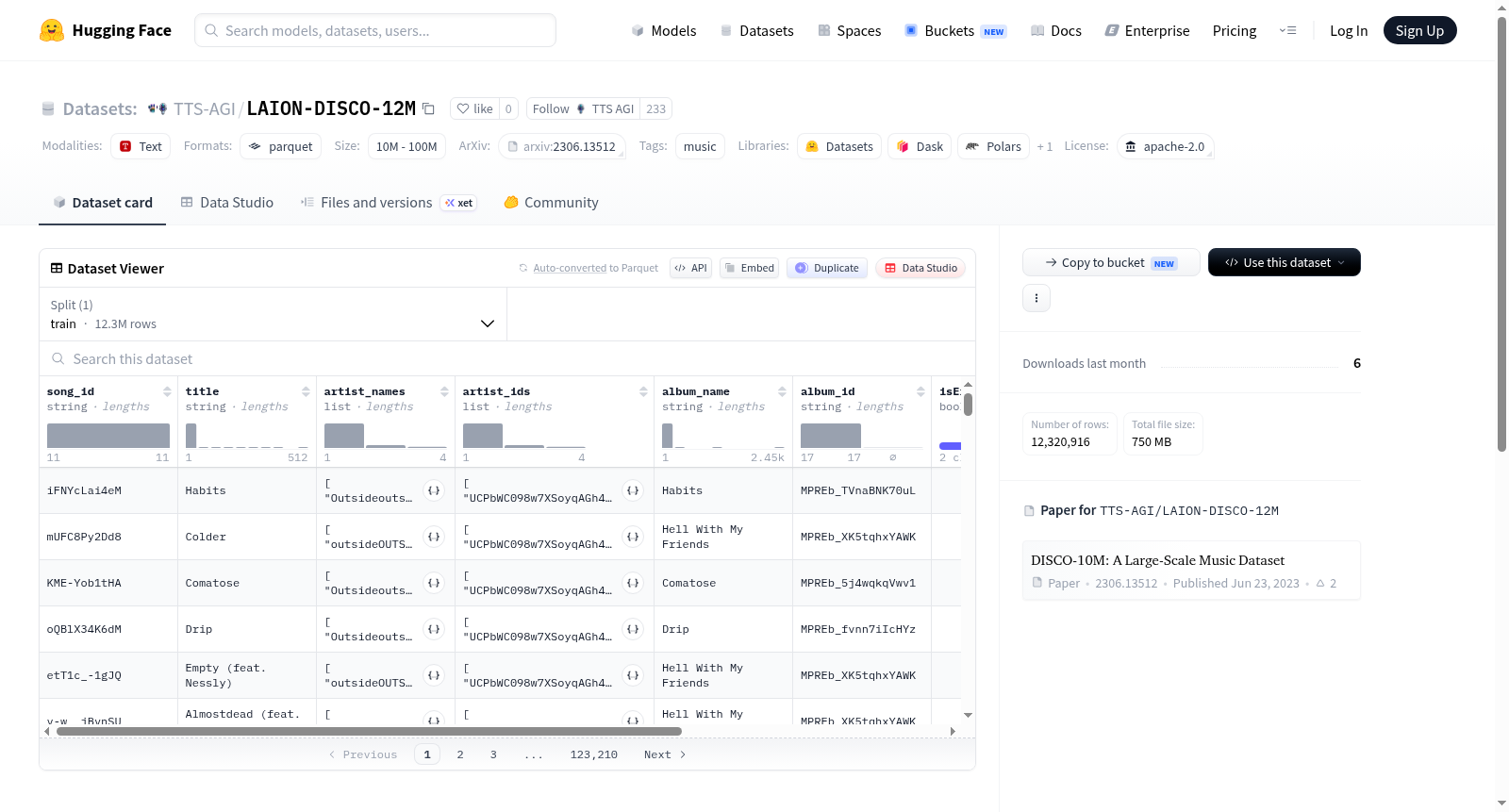The height and width of the screenshot is (812, 1509).
Task: Open the more navigation menu icon
Action: tap(1287, 30)
